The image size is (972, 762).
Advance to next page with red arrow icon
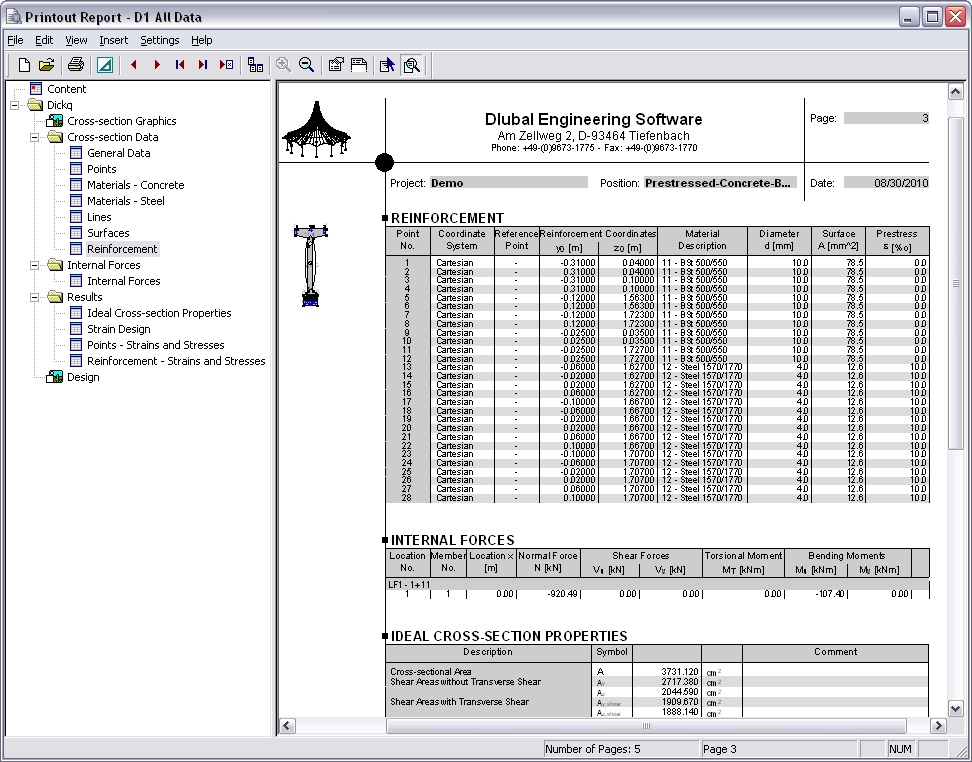click(157, 64)
